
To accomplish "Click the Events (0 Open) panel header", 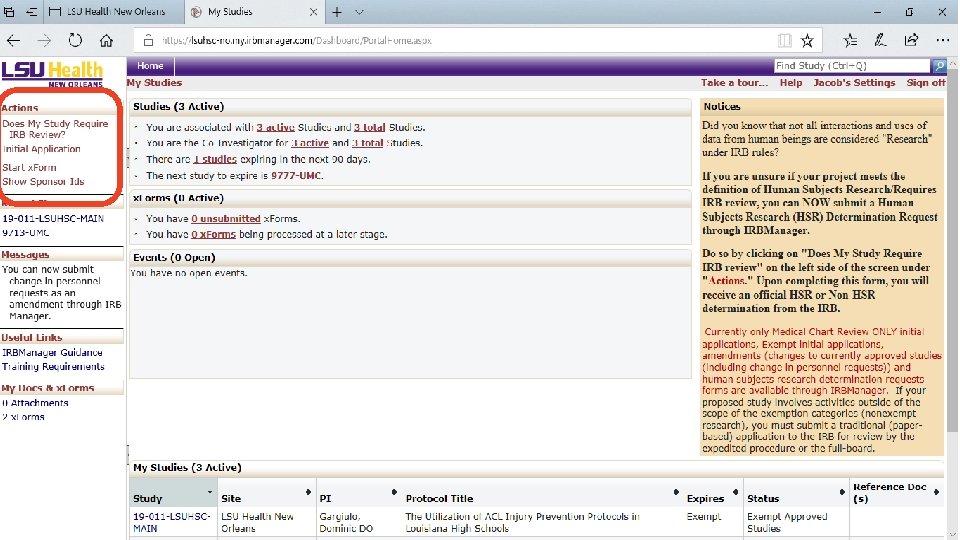I will (x=410, y=258).
